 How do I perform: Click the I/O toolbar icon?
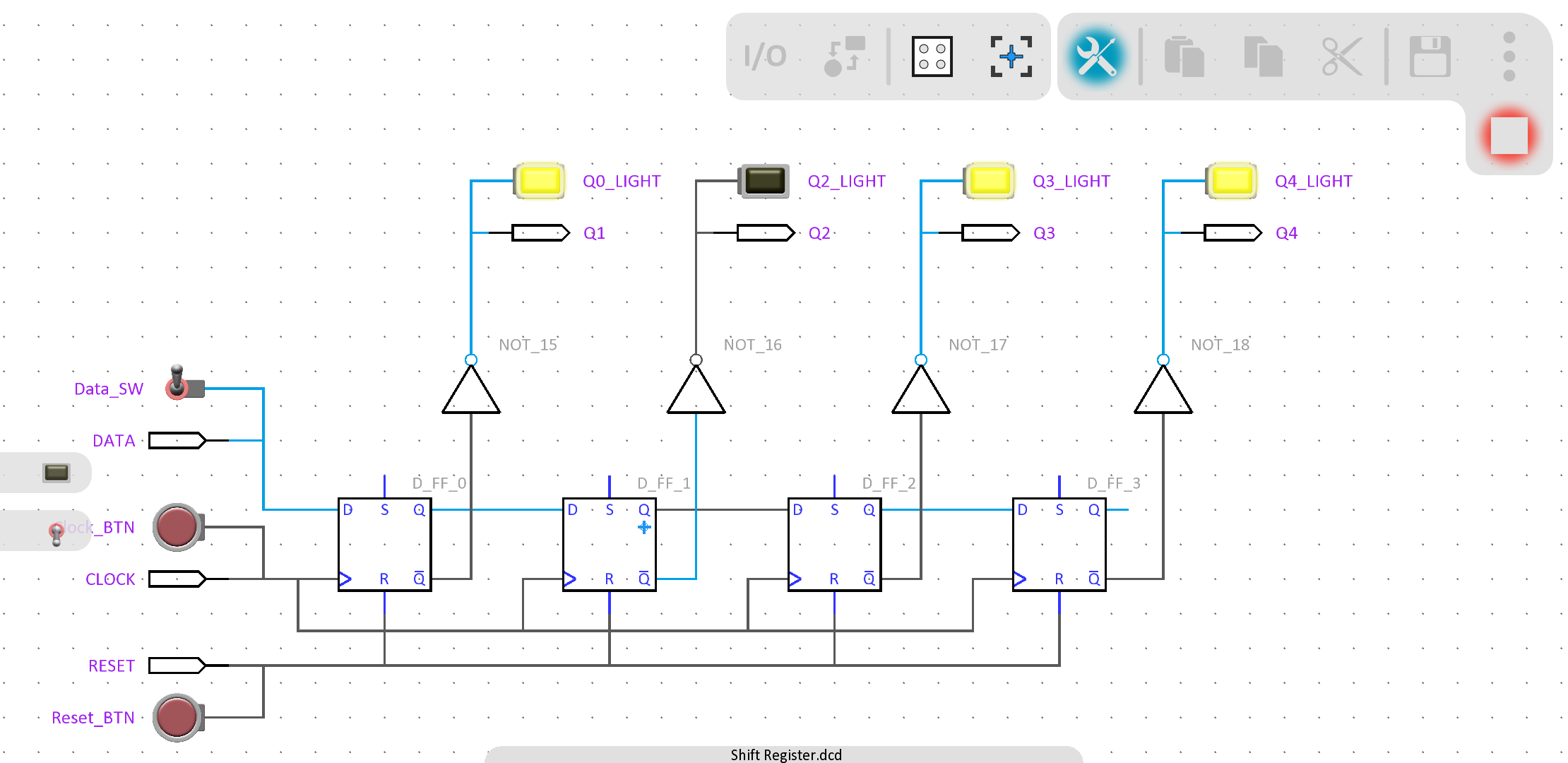tap(765, 57)
